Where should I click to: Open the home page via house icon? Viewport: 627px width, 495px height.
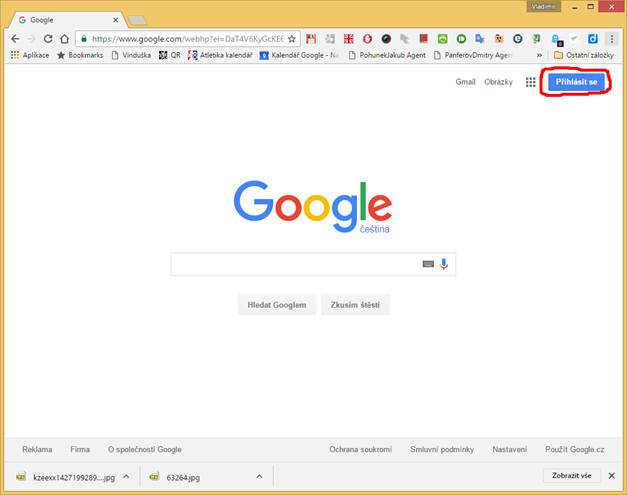(64, 39)
